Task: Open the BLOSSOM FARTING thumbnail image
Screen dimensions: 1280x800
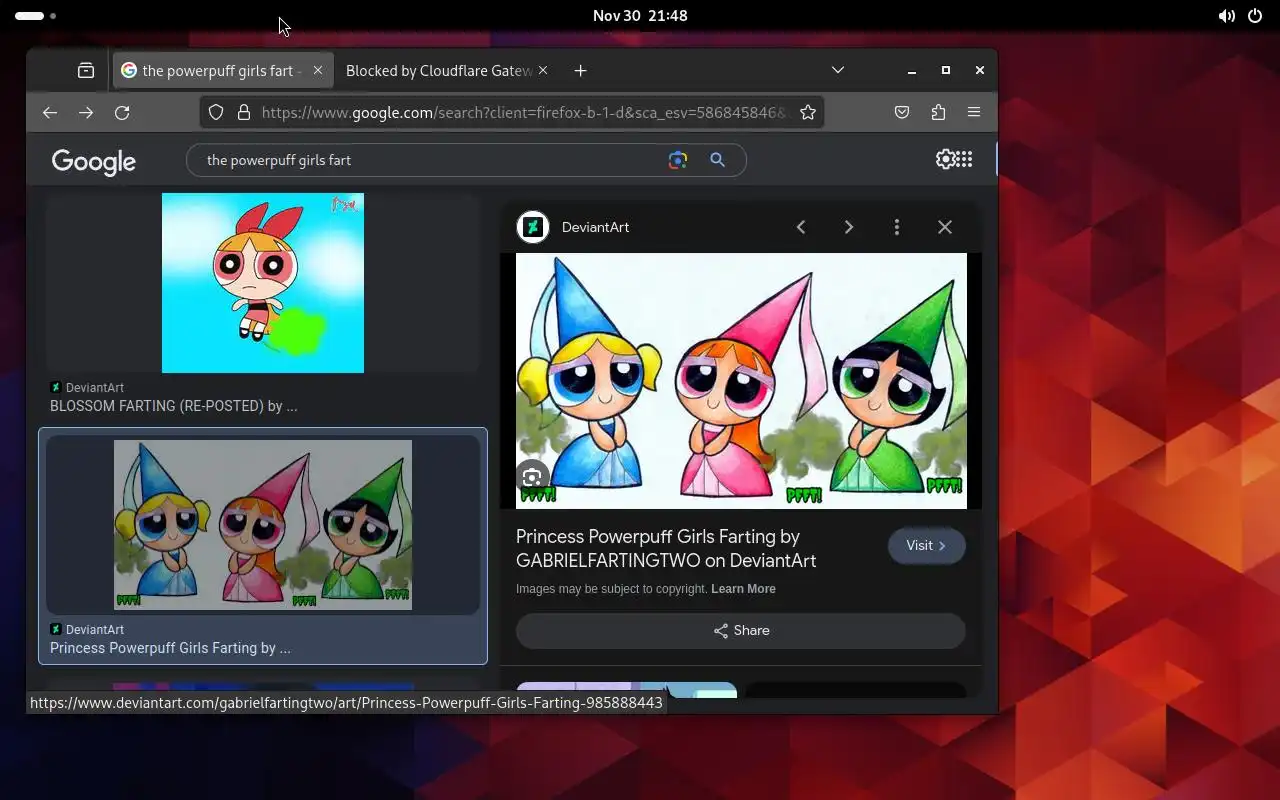Action: tap(263, 283)
